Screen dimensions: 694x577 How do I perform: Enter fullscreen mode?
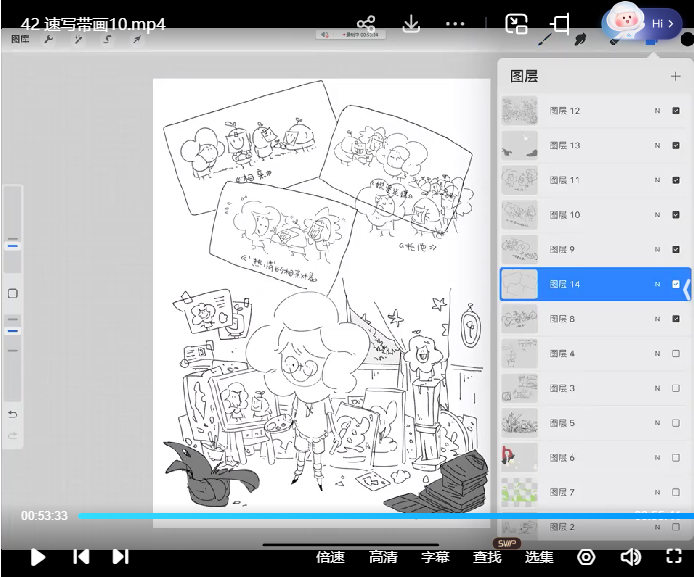pos(674,557)
